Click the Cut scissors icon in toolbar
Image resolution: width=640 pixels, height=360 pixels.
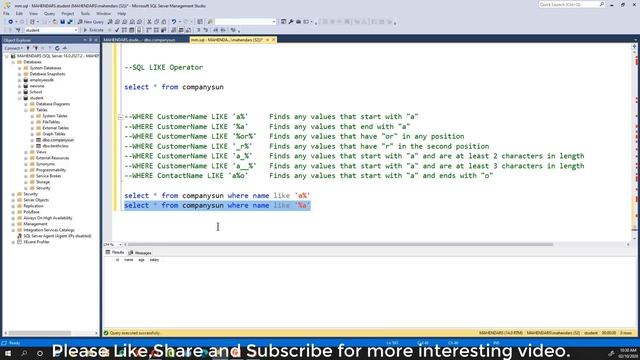[x=149, y=22]
